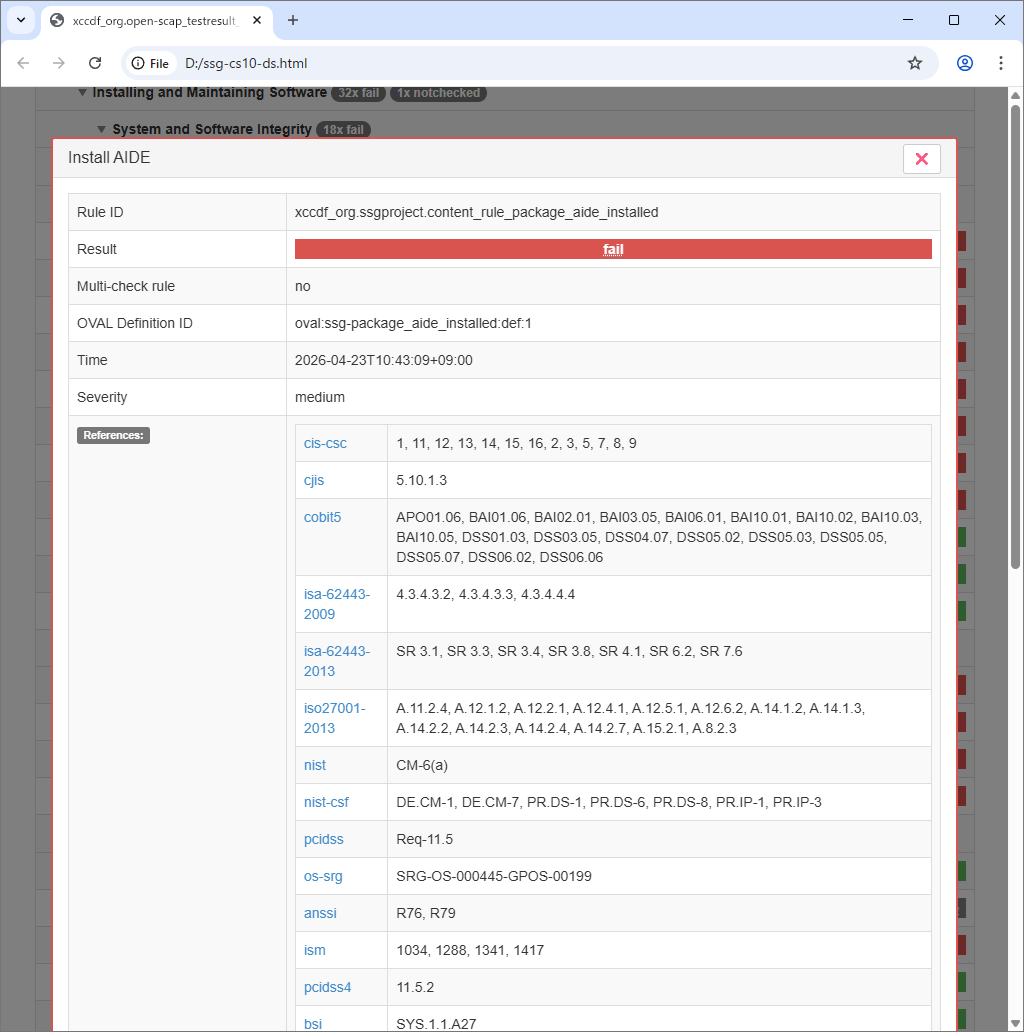
Task: View site information for the File page
Action: pyautogui.click(x=150, y=63)
